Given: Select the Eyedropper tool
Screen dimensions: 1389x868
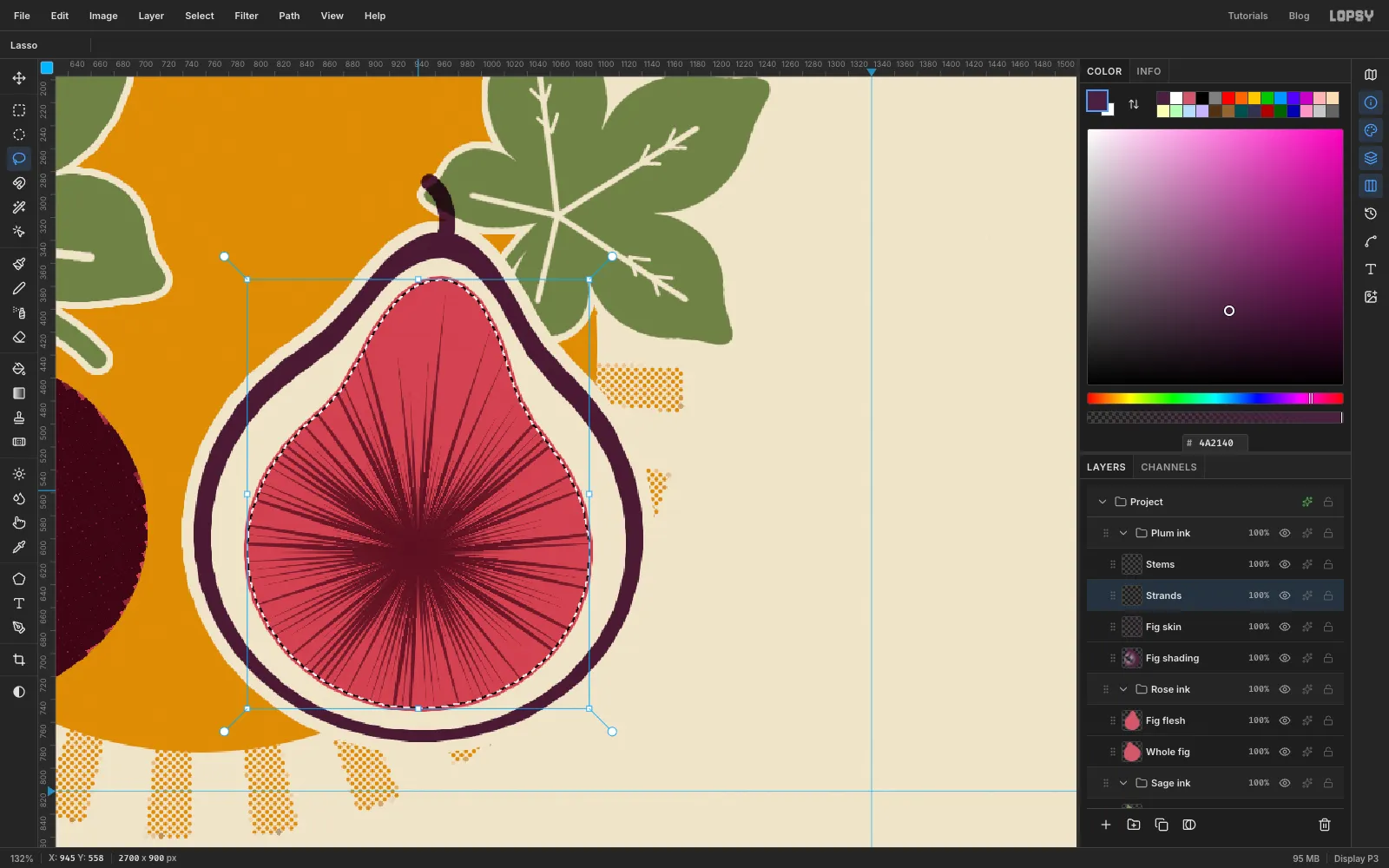Looking at the screenshot, I should 19,547.
